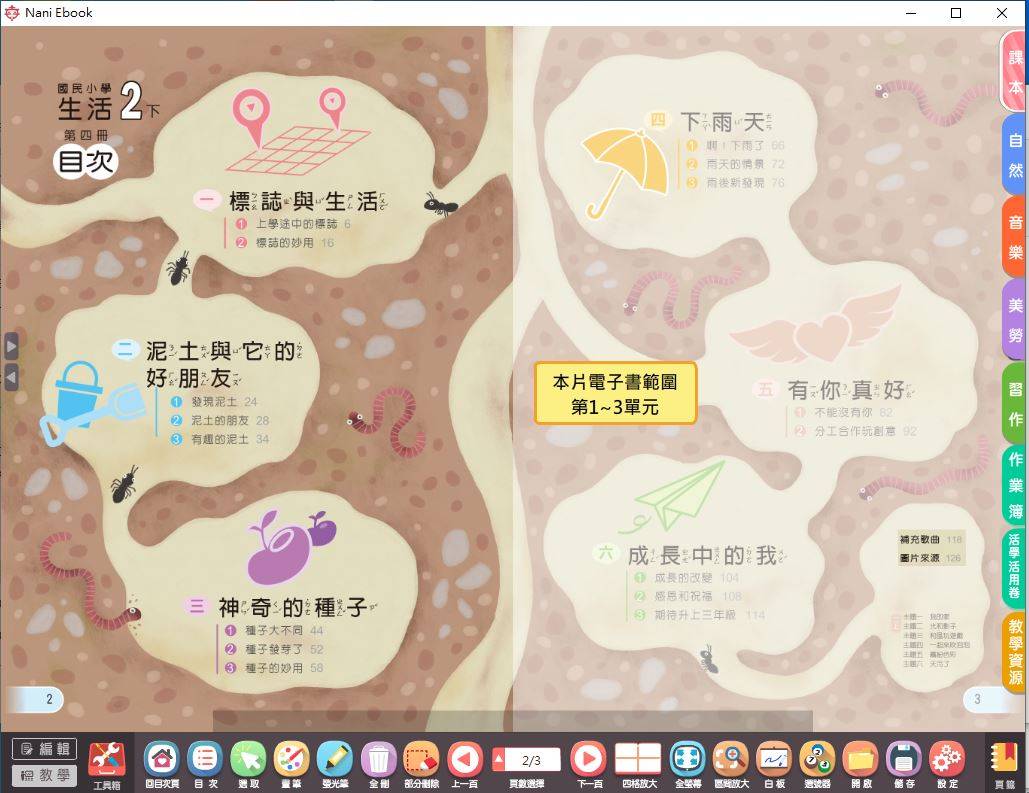Minimize the Nani Ebook window
This screenshot has height=793, width=1029.
[911, 12]
